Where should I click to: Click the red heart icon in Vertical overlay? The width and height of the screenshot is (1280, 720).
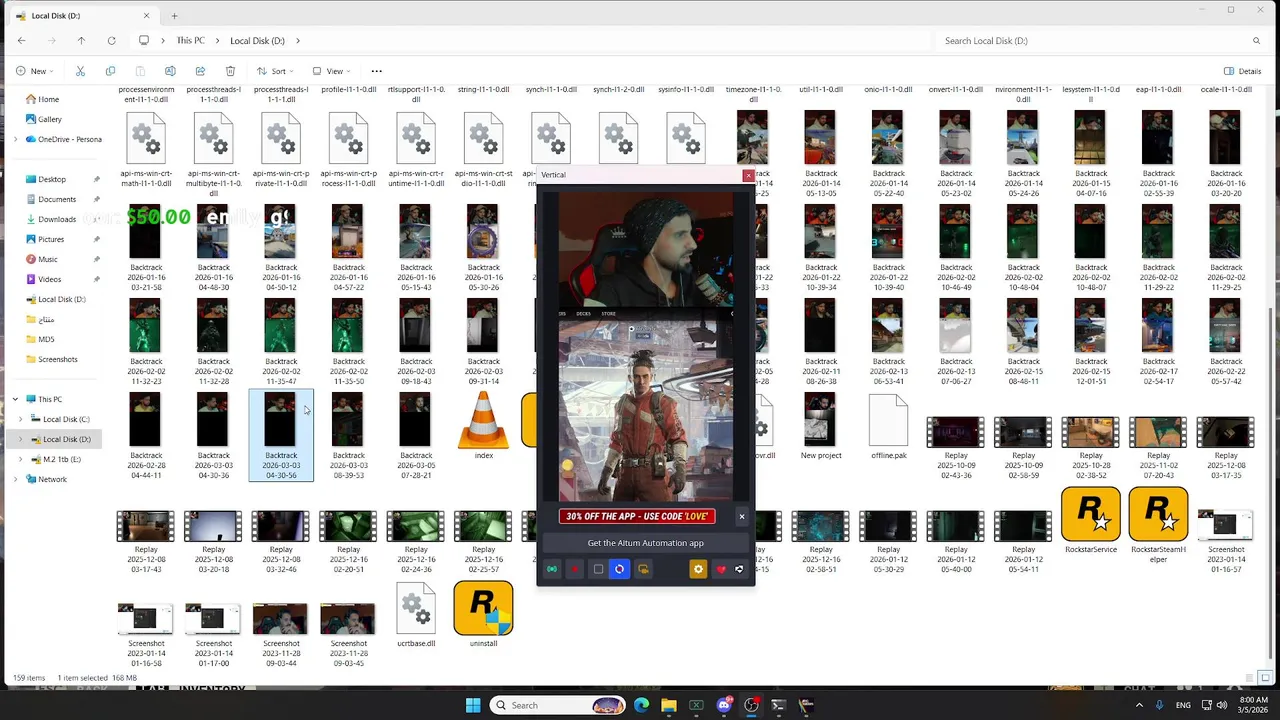click(721, 569)
